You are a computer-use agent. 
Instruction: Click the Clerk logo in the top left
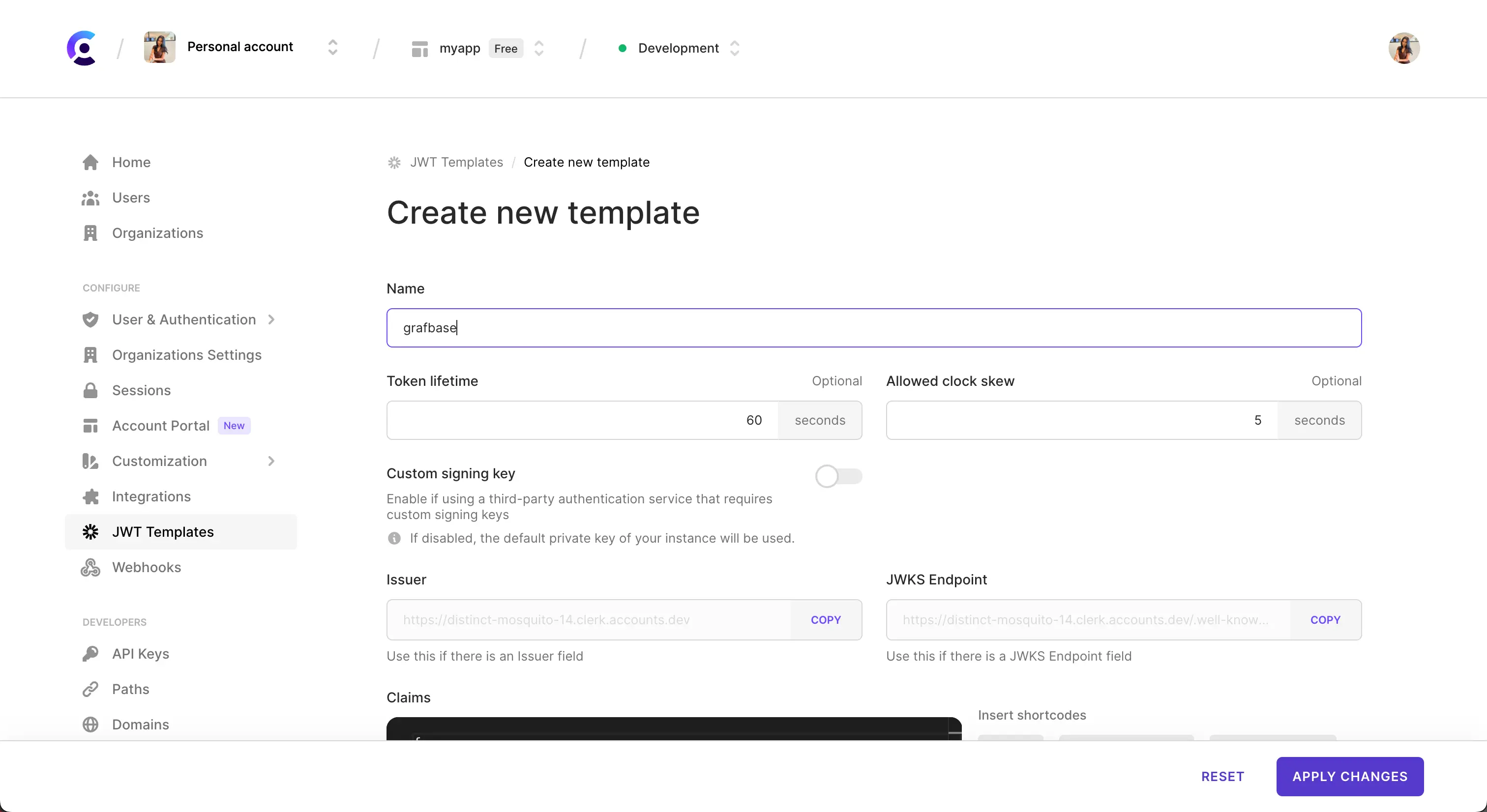(x=82, y=48)
